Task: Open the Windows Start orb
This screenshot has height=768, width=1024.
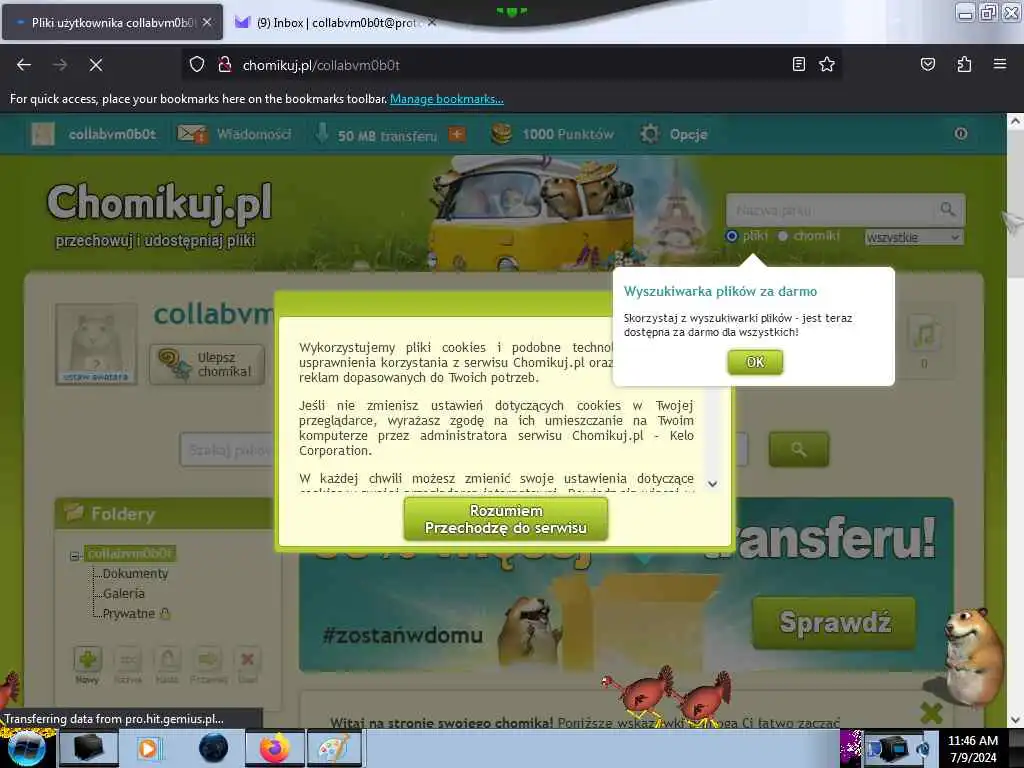Action: point(26,748)
